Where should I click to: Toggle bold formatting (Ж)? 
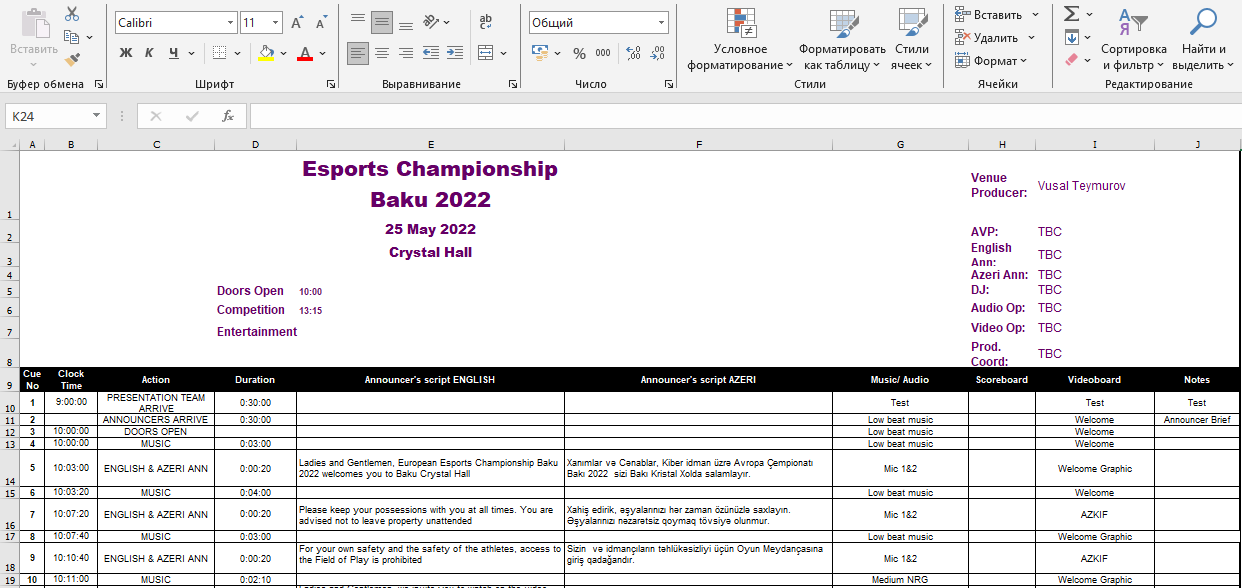[125, 53]
